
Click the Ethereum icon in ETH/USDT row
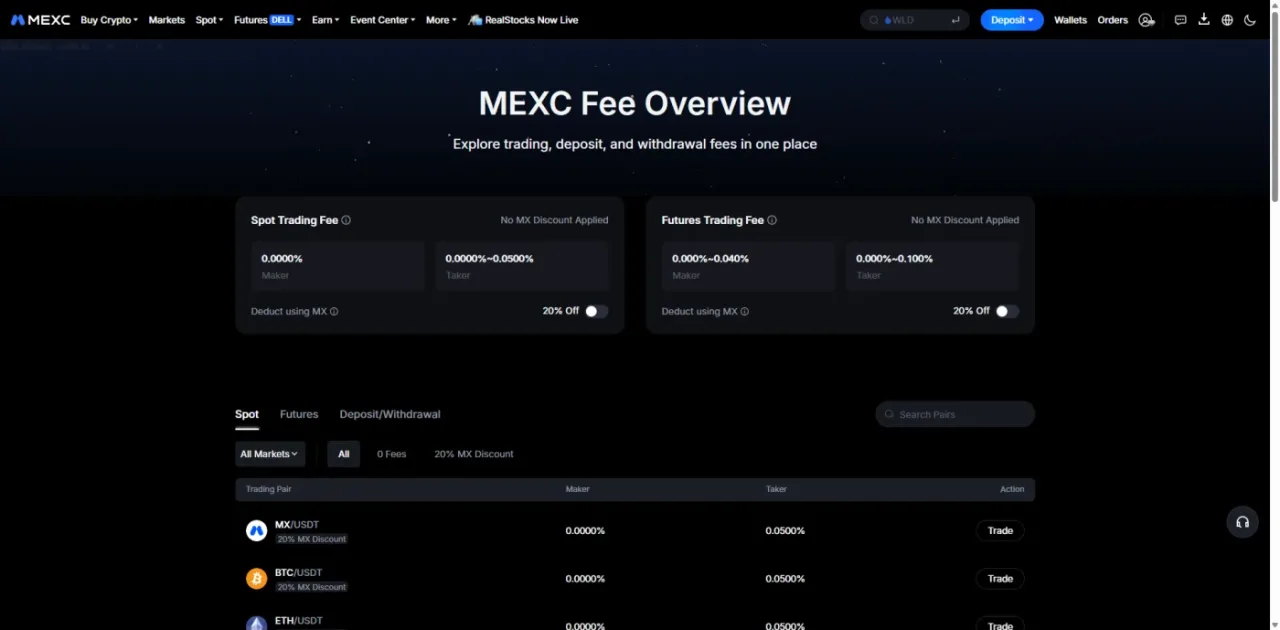pos(256,624)
